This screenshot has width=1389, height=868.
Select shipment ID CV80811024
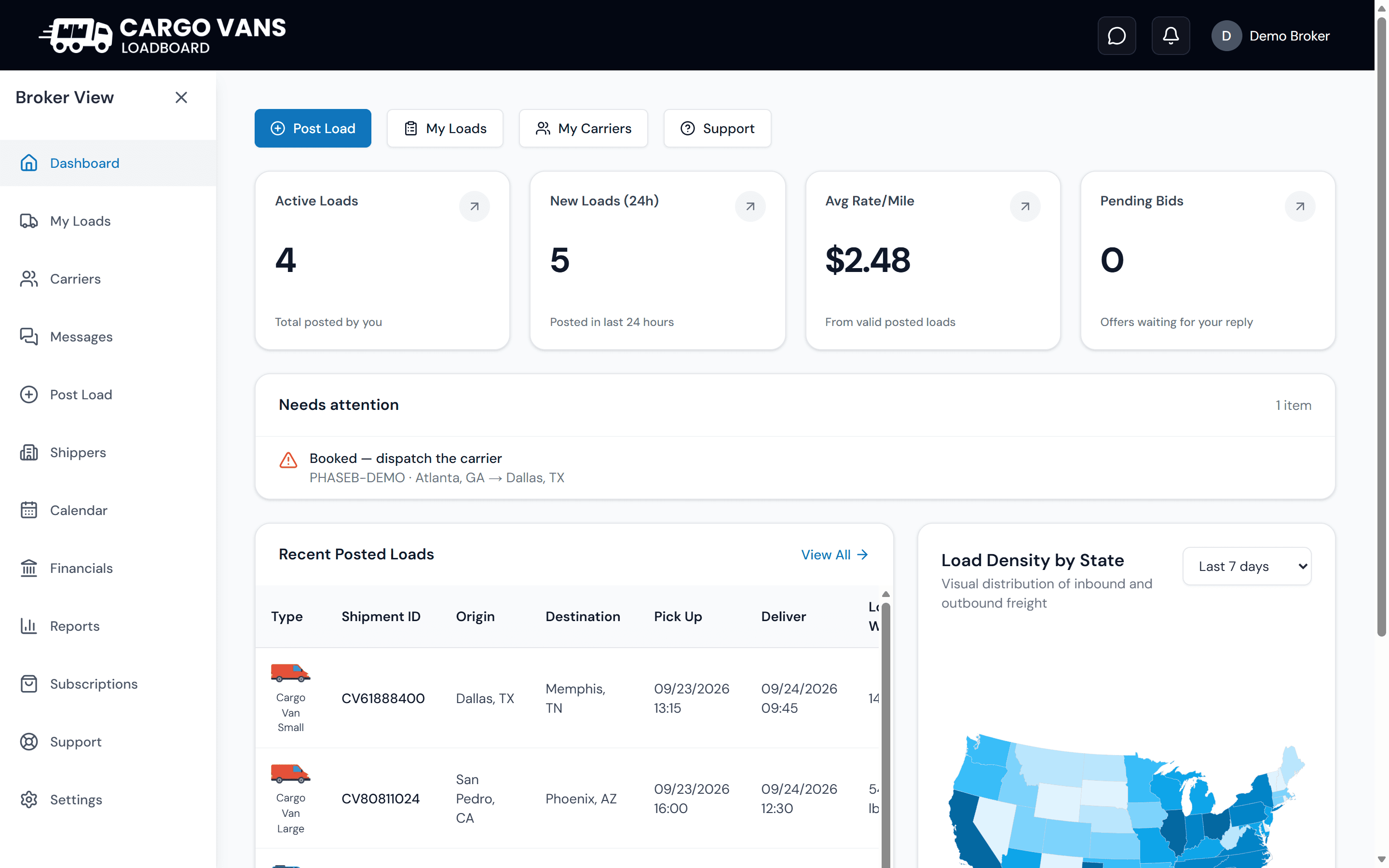[381, 799]
